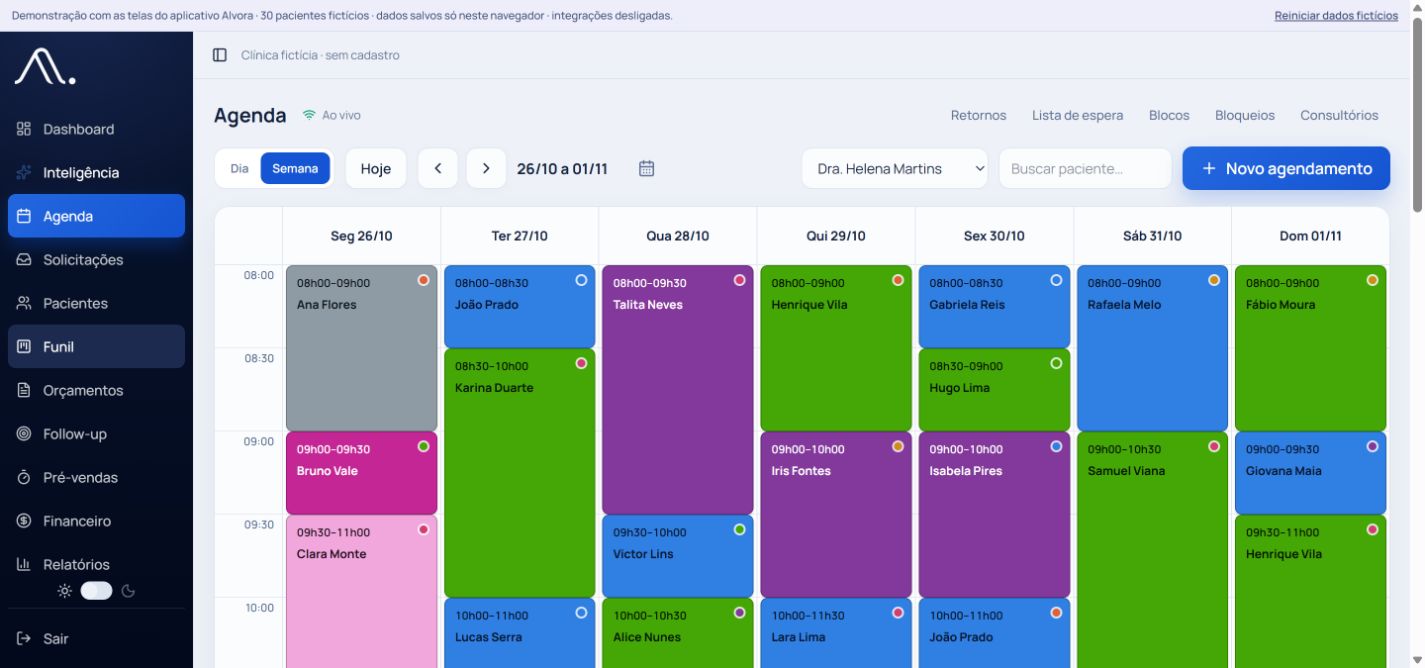Go to previous week arrow
The height and width of the screenshot is (668, 1425).
tap(438, 168)
